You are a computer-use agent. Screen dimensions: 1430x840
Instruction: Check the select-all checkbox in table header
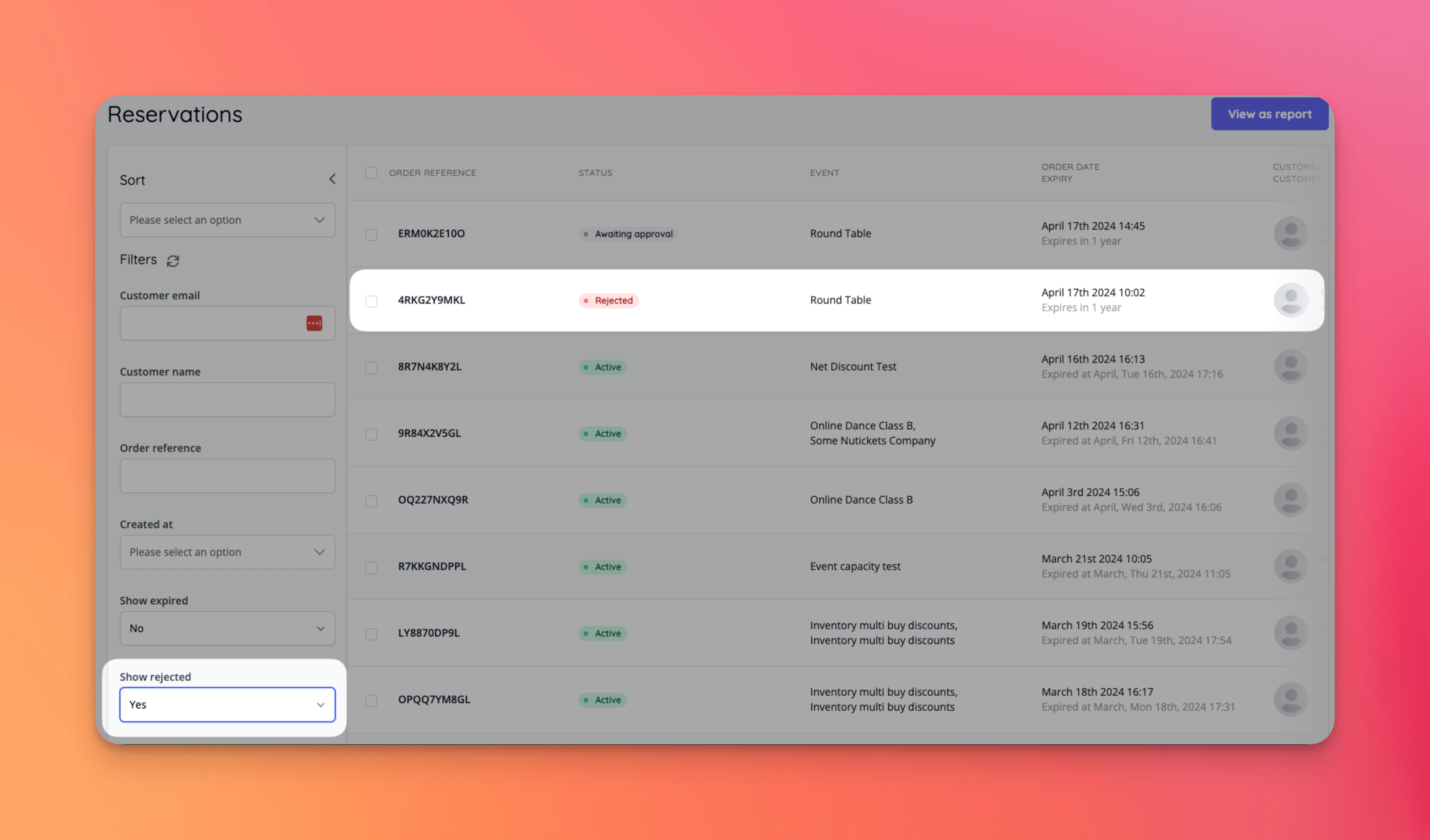pos(371,173)
